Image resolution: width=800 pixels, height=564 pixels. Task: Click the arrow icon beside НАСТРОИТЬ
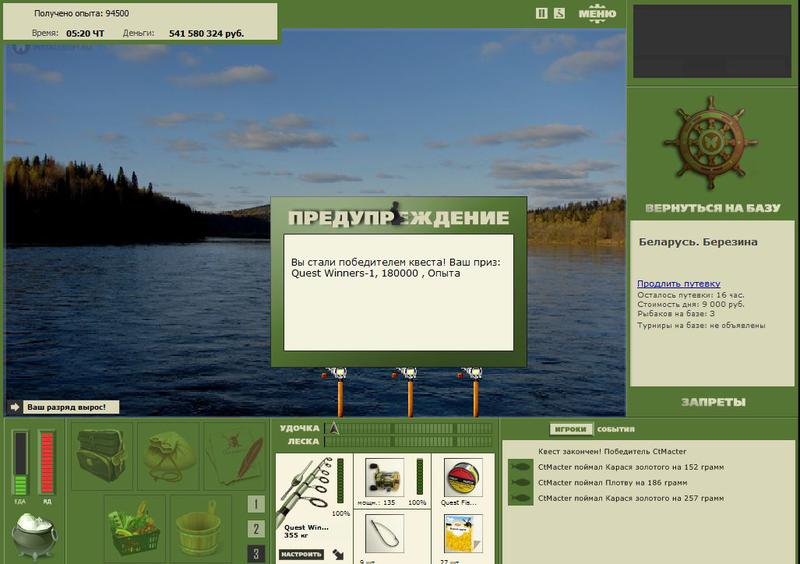(x=338, y=554)
